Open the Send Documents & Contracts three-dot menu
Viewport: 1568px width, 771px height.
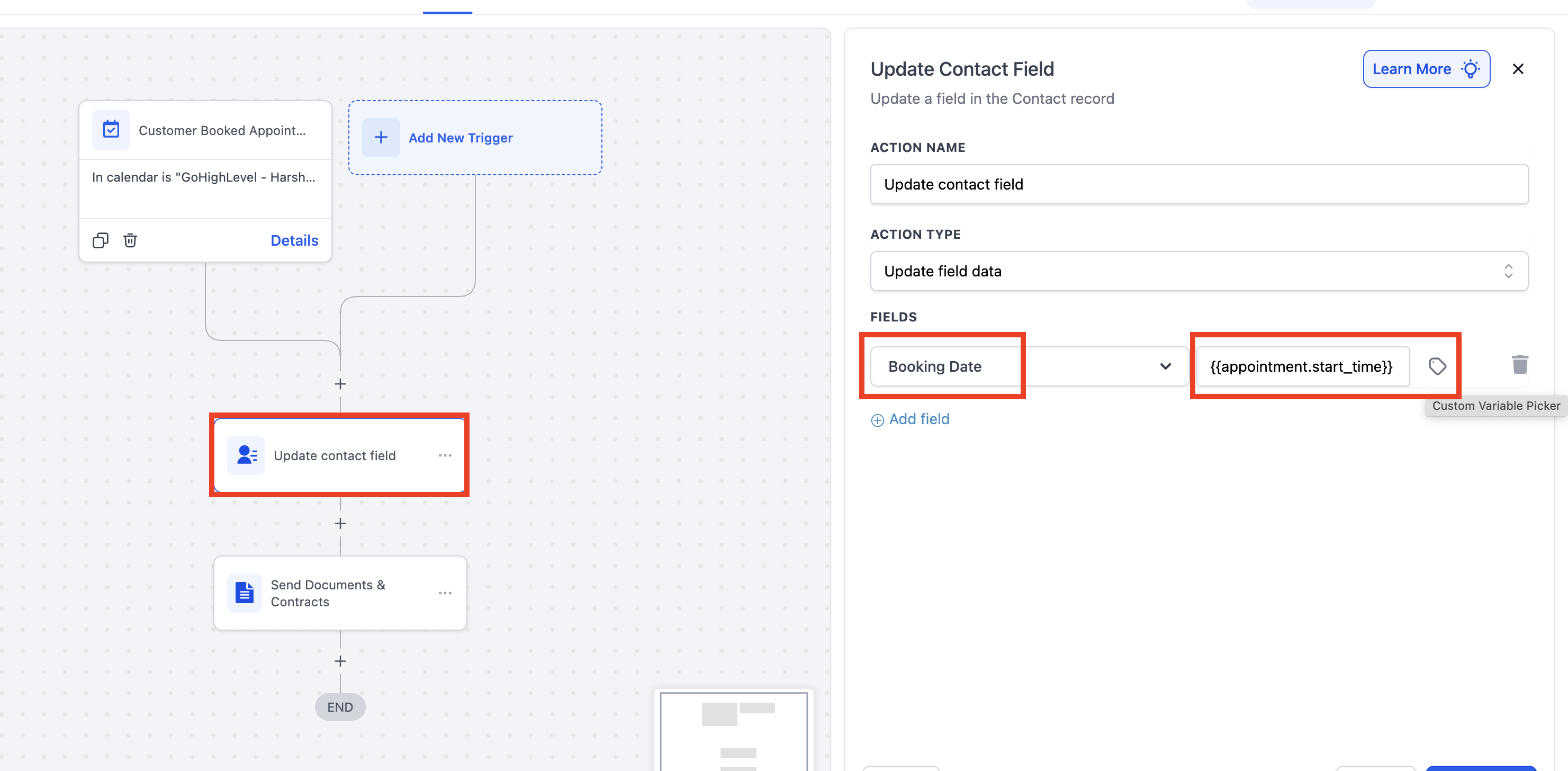click(445, 593)
